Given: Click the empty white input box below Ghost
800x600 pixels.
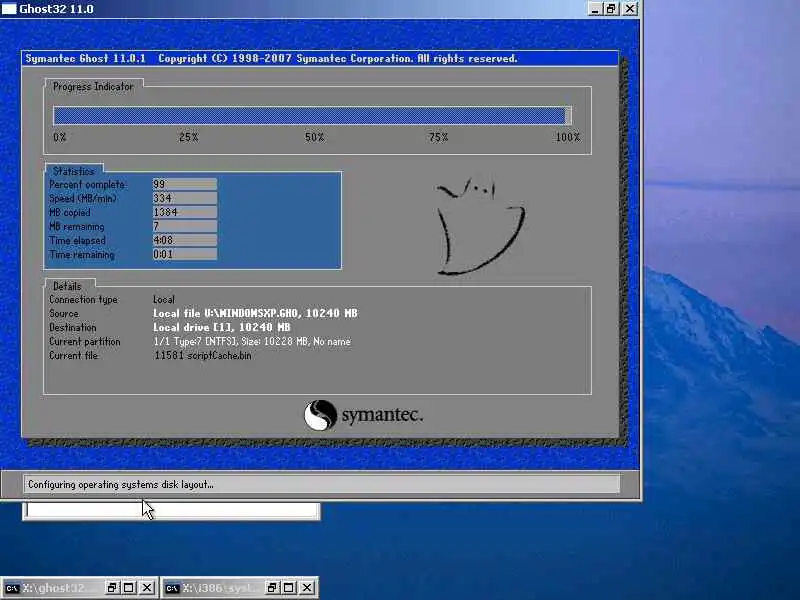Looking at the screenshot, I should (171, 511).
